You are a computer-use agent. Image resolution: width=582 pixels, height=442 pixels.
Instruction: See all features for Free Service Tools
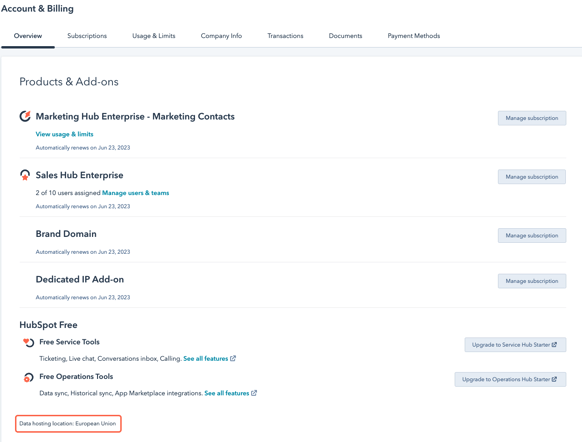206,358
